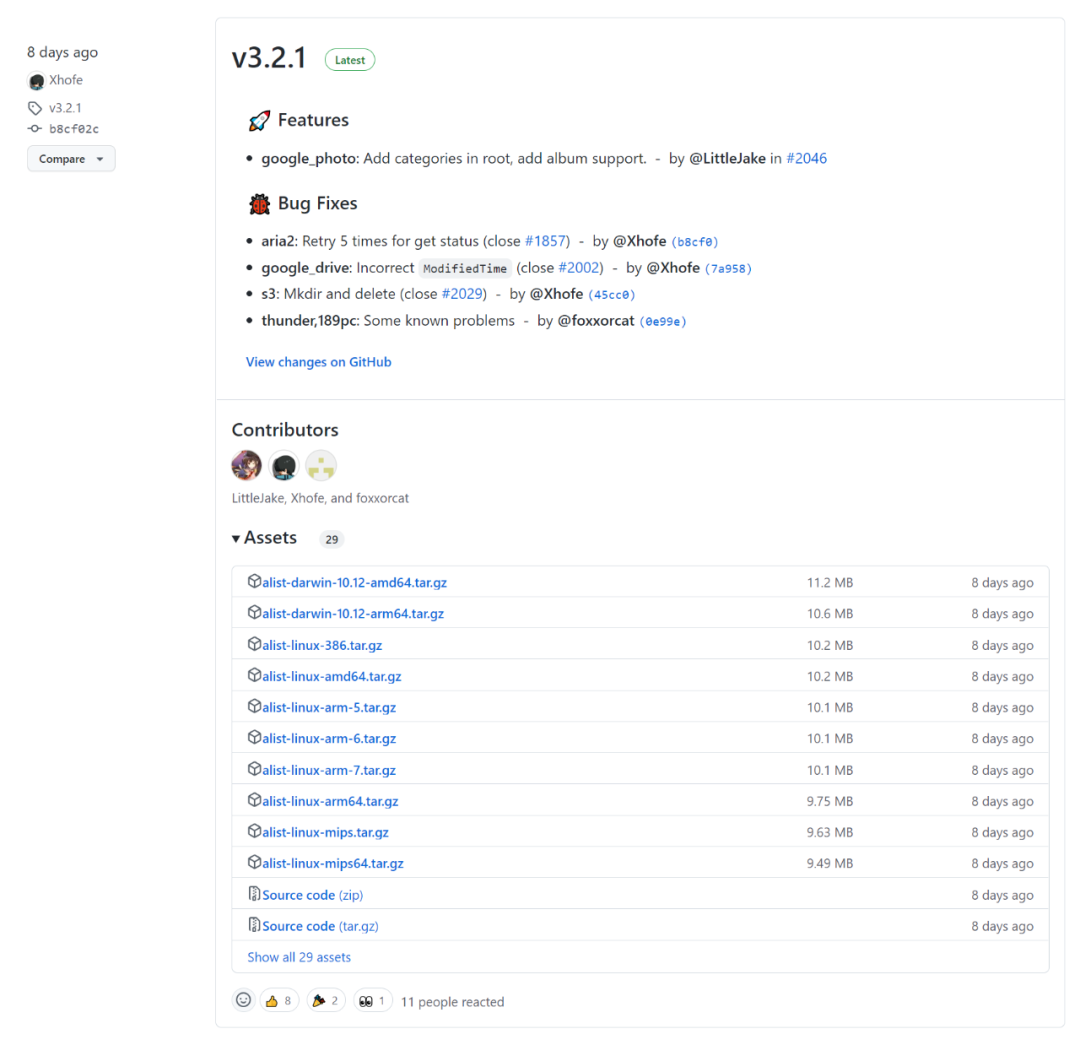Download alist-darwin-10.12-arm64.tar.gz
Image resolution: width=1080 pixels, height=1045 pixels.
tap(353, 614)
